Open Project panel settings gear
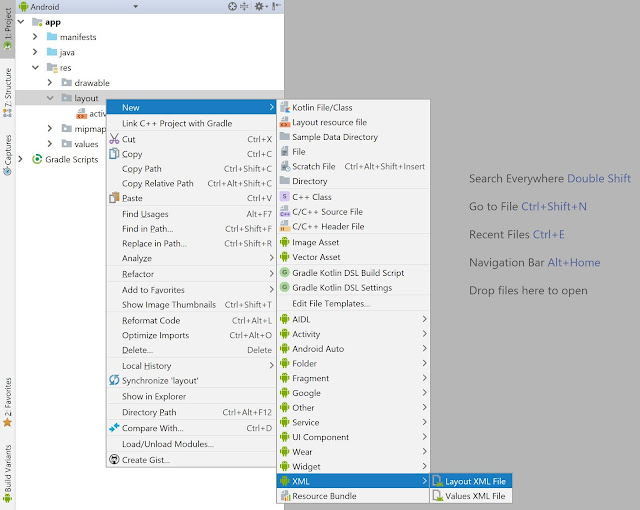The image size is (640, 510). click(x=259, y=7)
